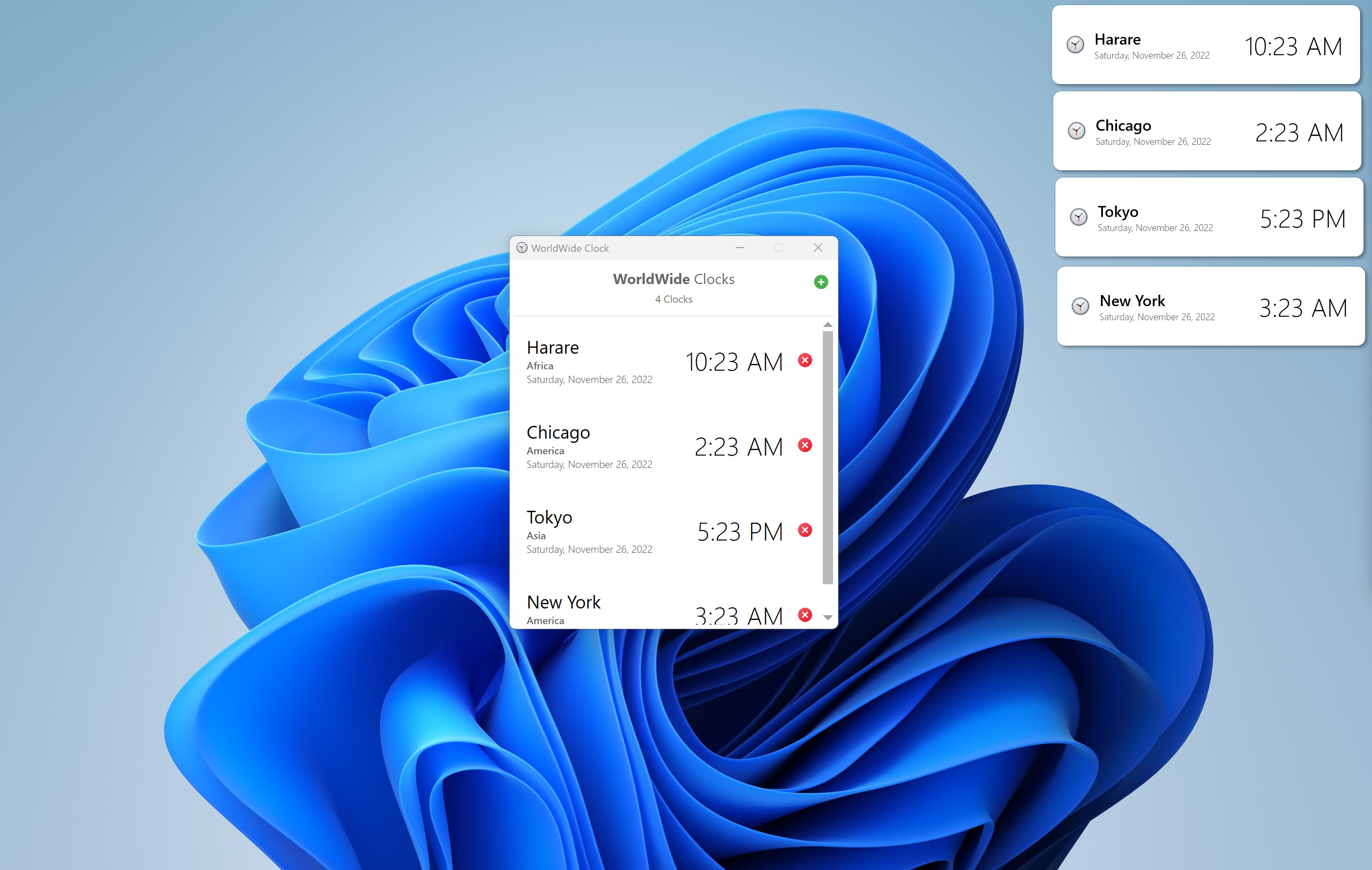Click Chicago widget clock icon
The width and height of the screenshot is (1372, 870).
pos(1076,130)
